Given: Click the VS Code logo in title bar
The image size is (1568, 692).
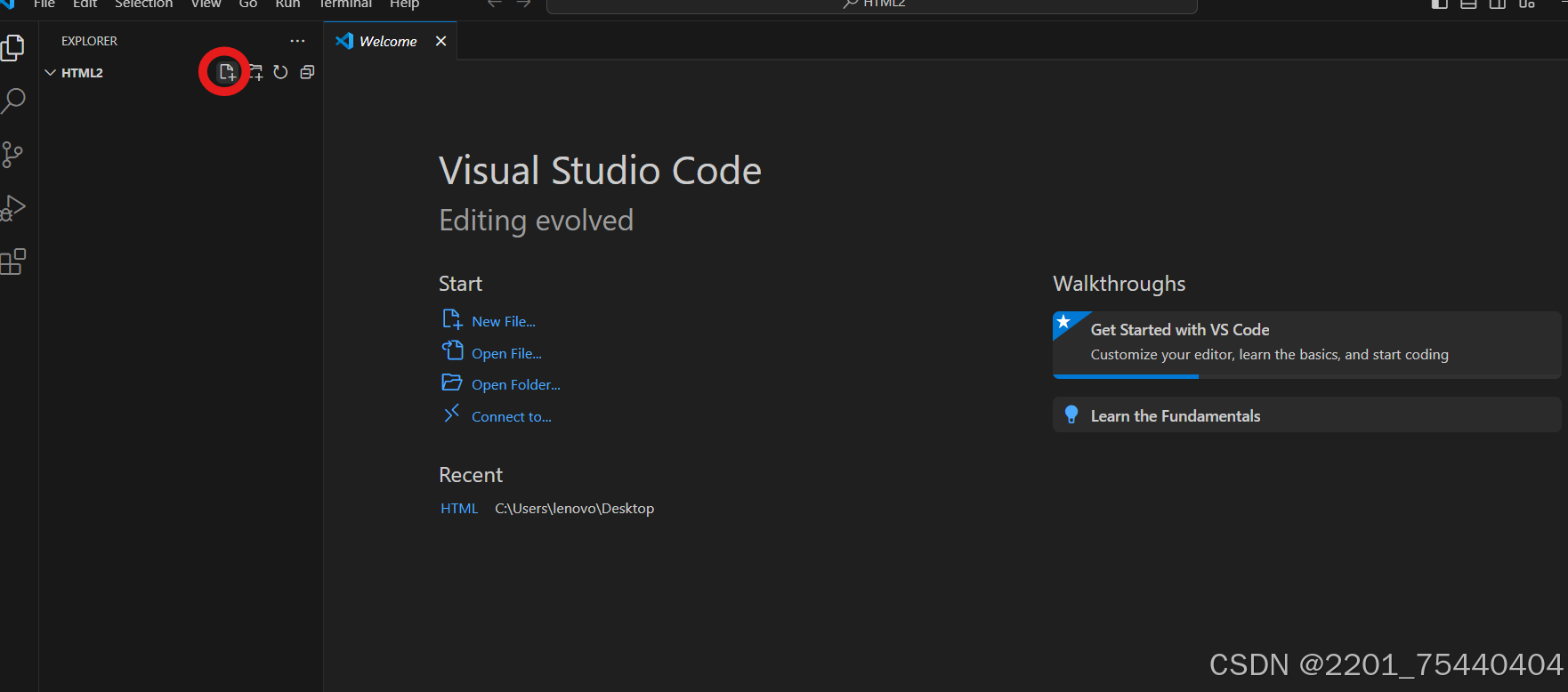Looking at the screenshot, I should tap(8, 4).
